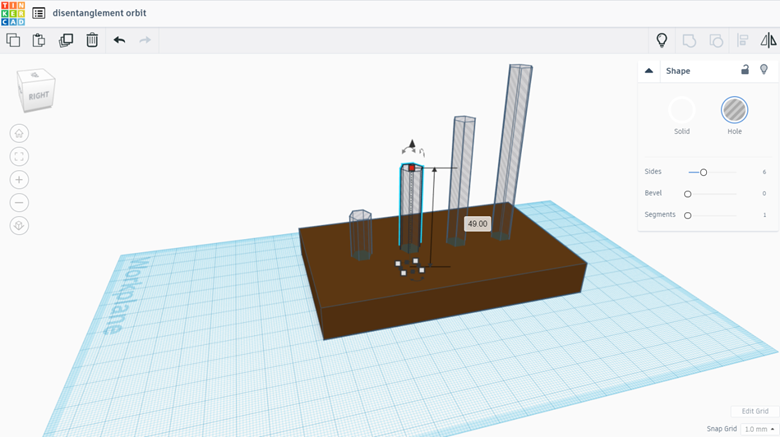Return to Home view
Screen dimensions: 780x437
19,133
